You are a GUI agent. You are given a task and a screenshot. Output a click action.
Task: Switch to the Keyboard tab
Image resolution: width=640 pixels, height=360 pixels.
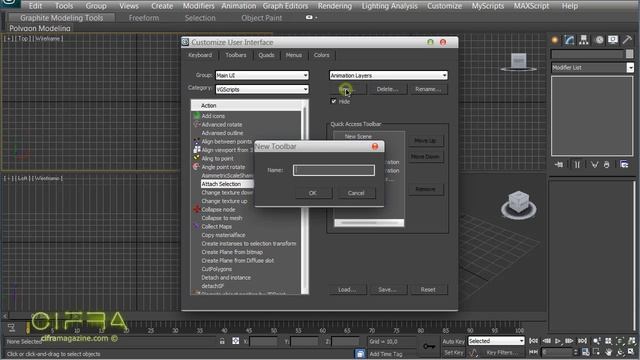click(200, 55)
